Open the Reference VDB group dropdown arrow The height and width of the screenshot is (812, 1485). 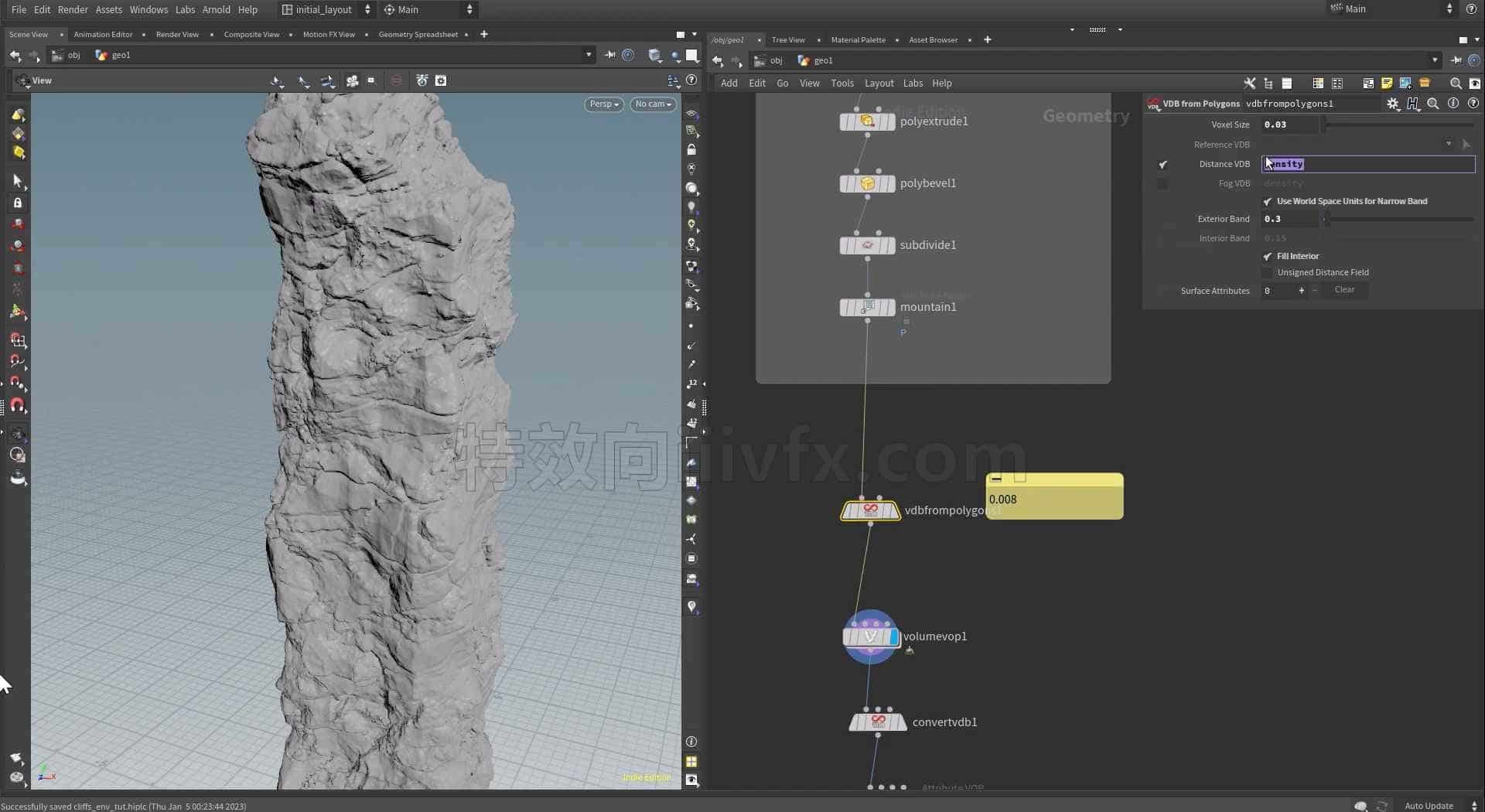coord(1449,144)
